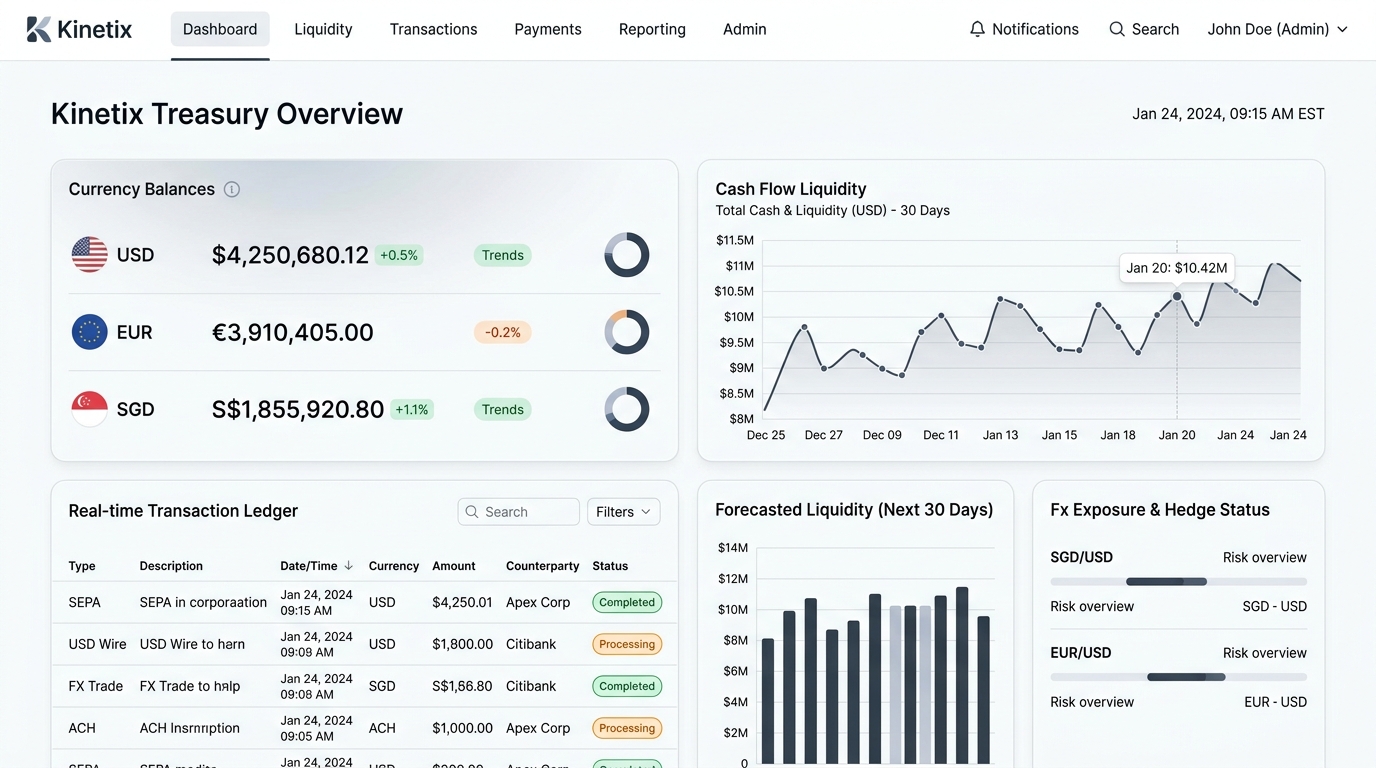Click the USD Trends button
The width and height of the screenshot is (1376, 768).
pyautogui.click(x=503, y=255)
